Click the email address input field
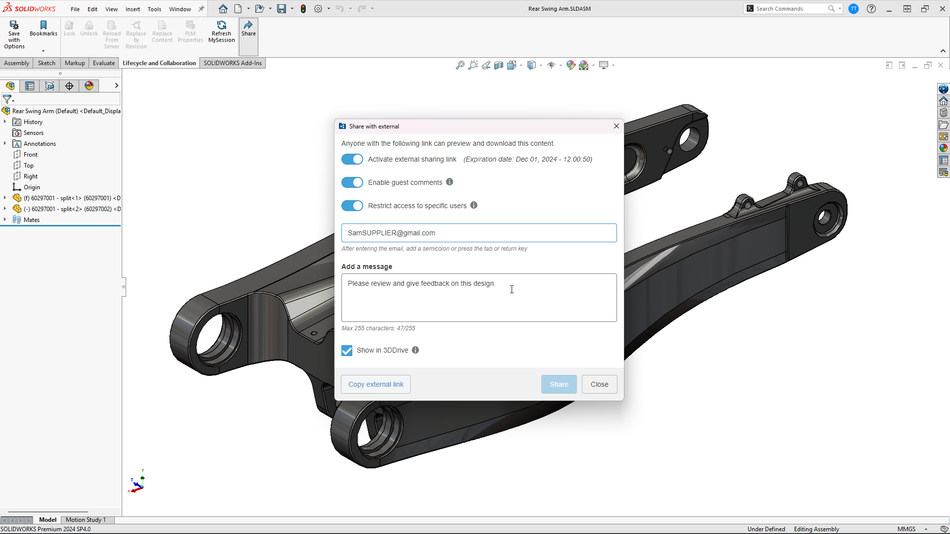The height and width of the screenshot is (534, 950). [x=478, y=233]
